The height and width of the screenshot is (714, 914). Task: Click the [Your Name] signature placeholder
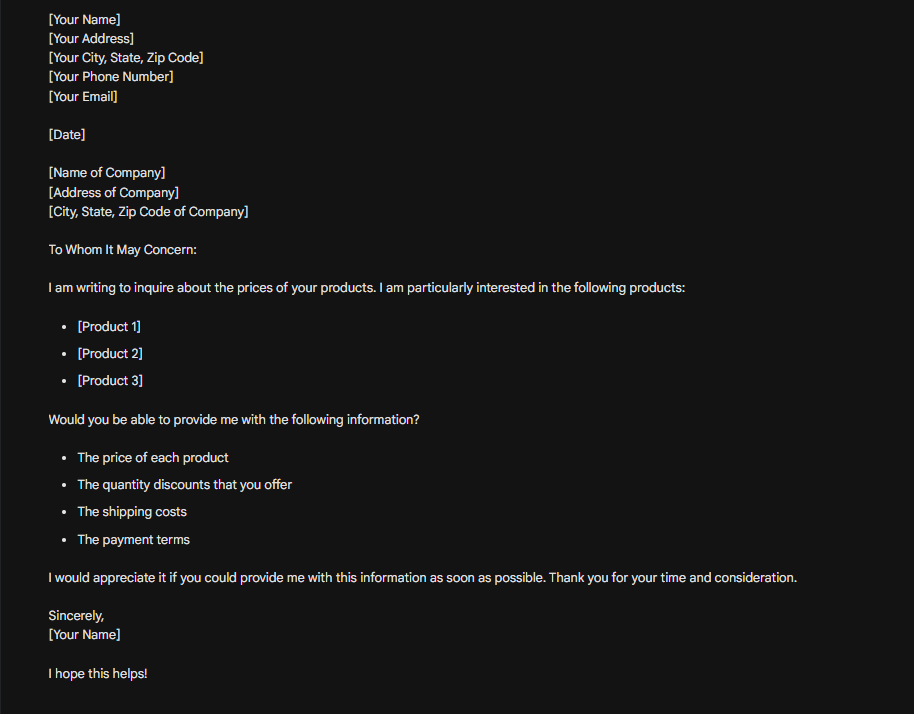click(85, 635)
